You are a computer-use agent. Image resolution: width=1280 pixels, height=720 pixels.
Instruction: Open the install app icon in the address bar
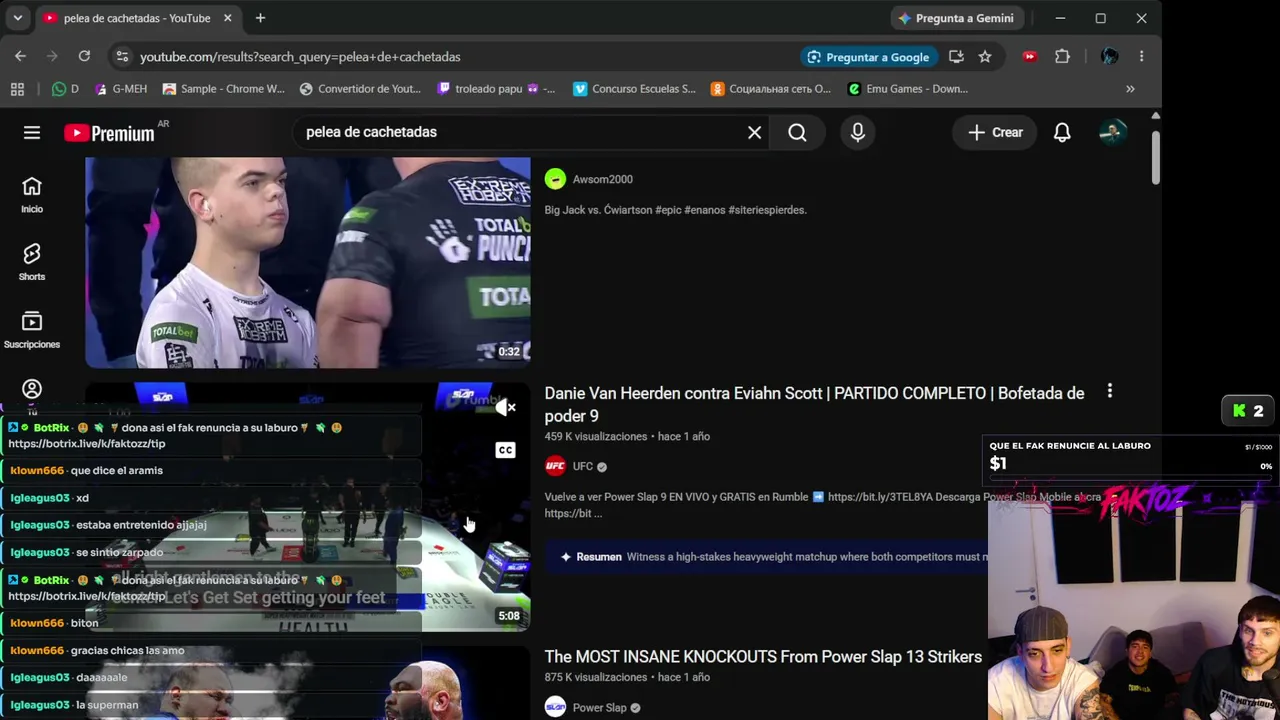956,57
